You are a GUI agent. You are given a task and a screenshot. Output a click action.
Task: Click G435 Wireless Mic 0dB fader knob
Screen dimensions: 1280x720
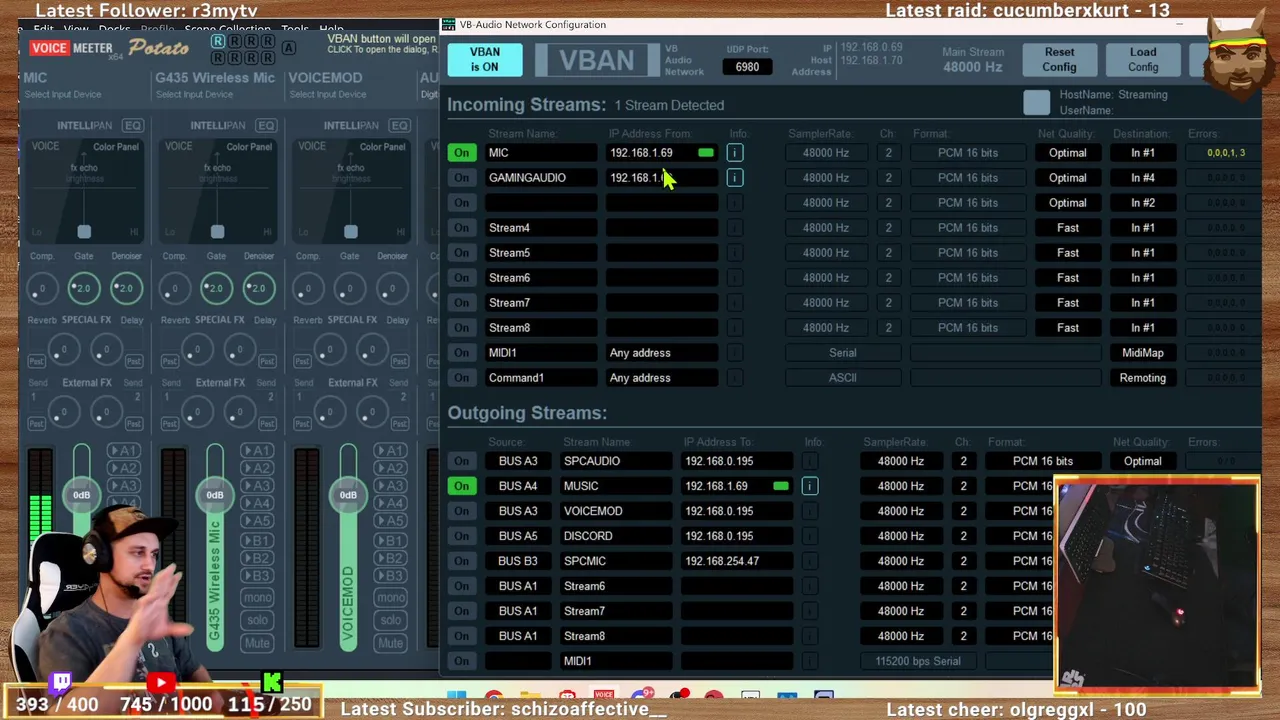214,495
